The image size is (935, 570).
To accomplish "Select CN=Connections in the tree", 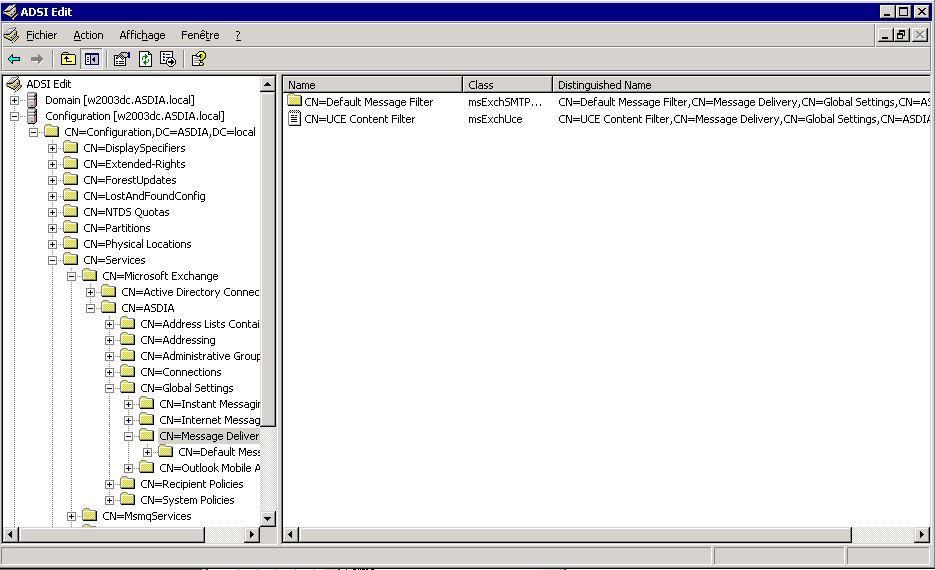I will 181,372.
